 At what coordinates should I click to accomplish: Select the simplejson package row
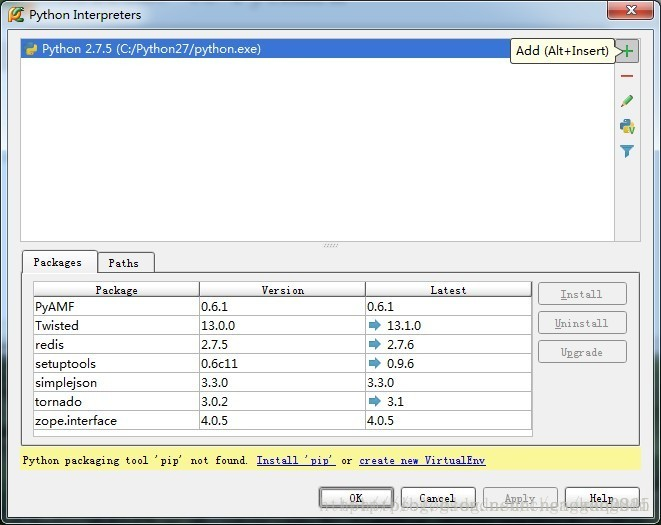tap(282, 382)
